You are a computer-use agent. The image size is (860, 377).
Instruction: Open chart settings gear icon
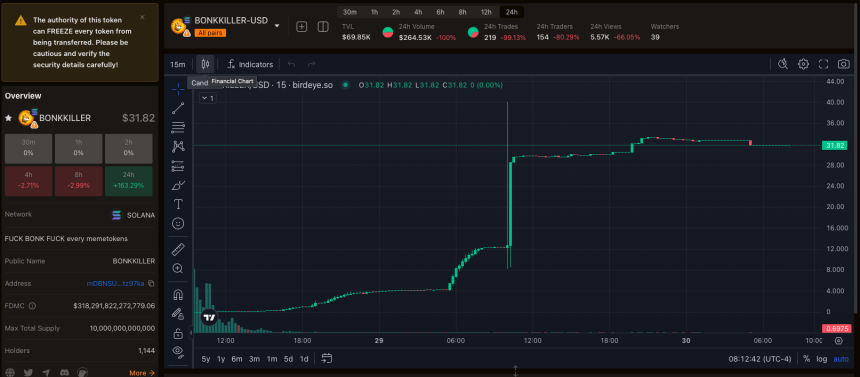pos(803,64)
